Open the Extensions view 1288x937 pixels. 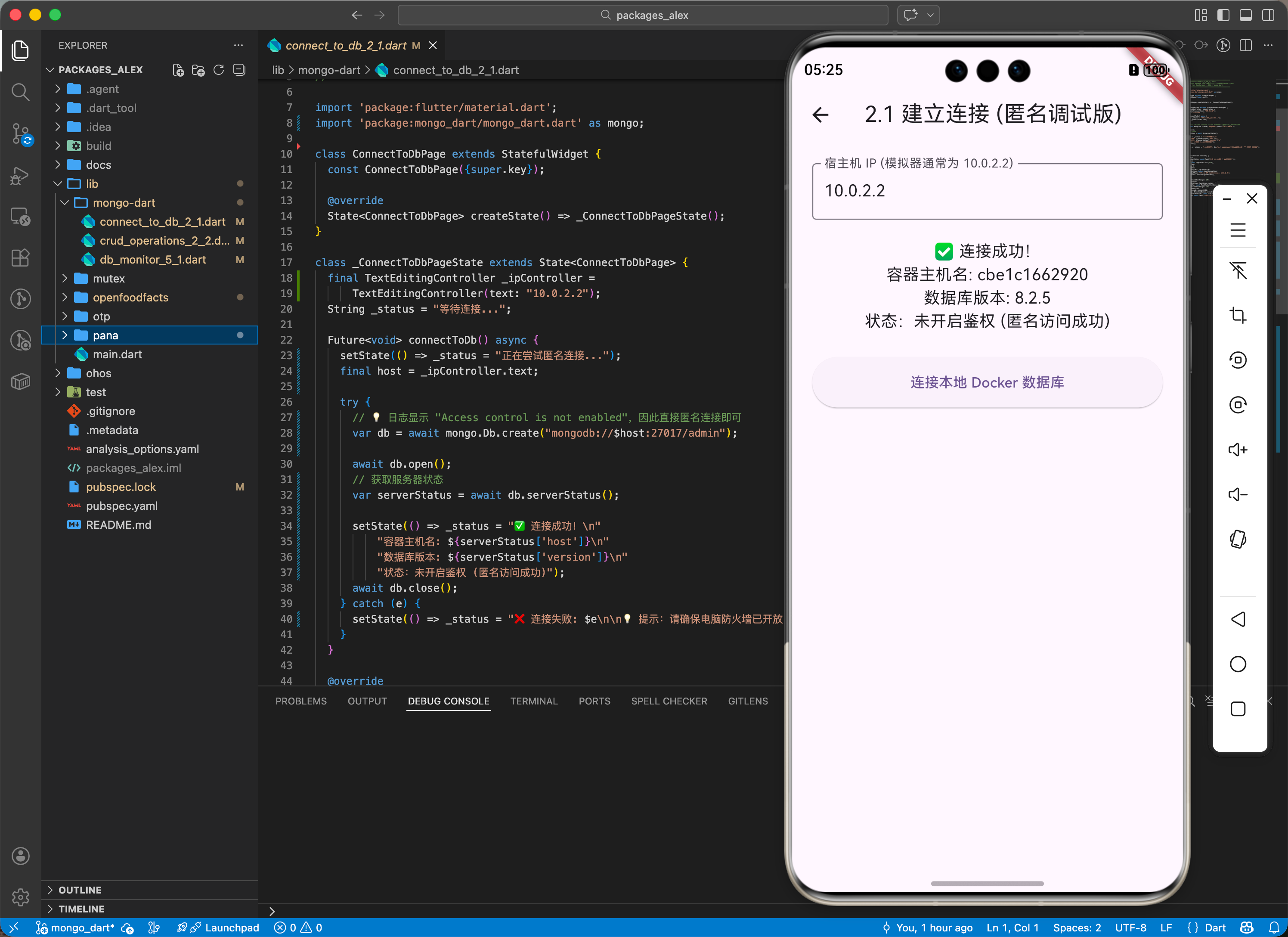[20, 258]
